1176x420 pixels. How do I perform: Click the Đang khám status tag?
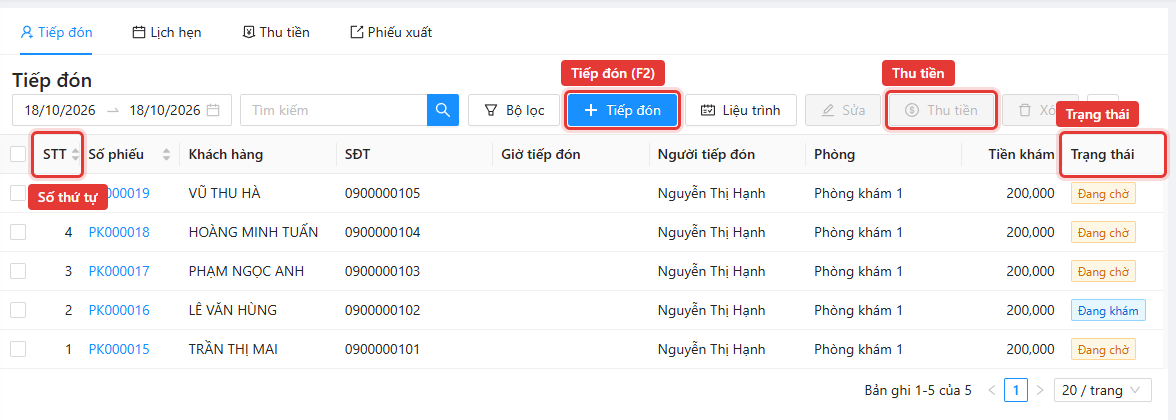tap(1108, 310)
